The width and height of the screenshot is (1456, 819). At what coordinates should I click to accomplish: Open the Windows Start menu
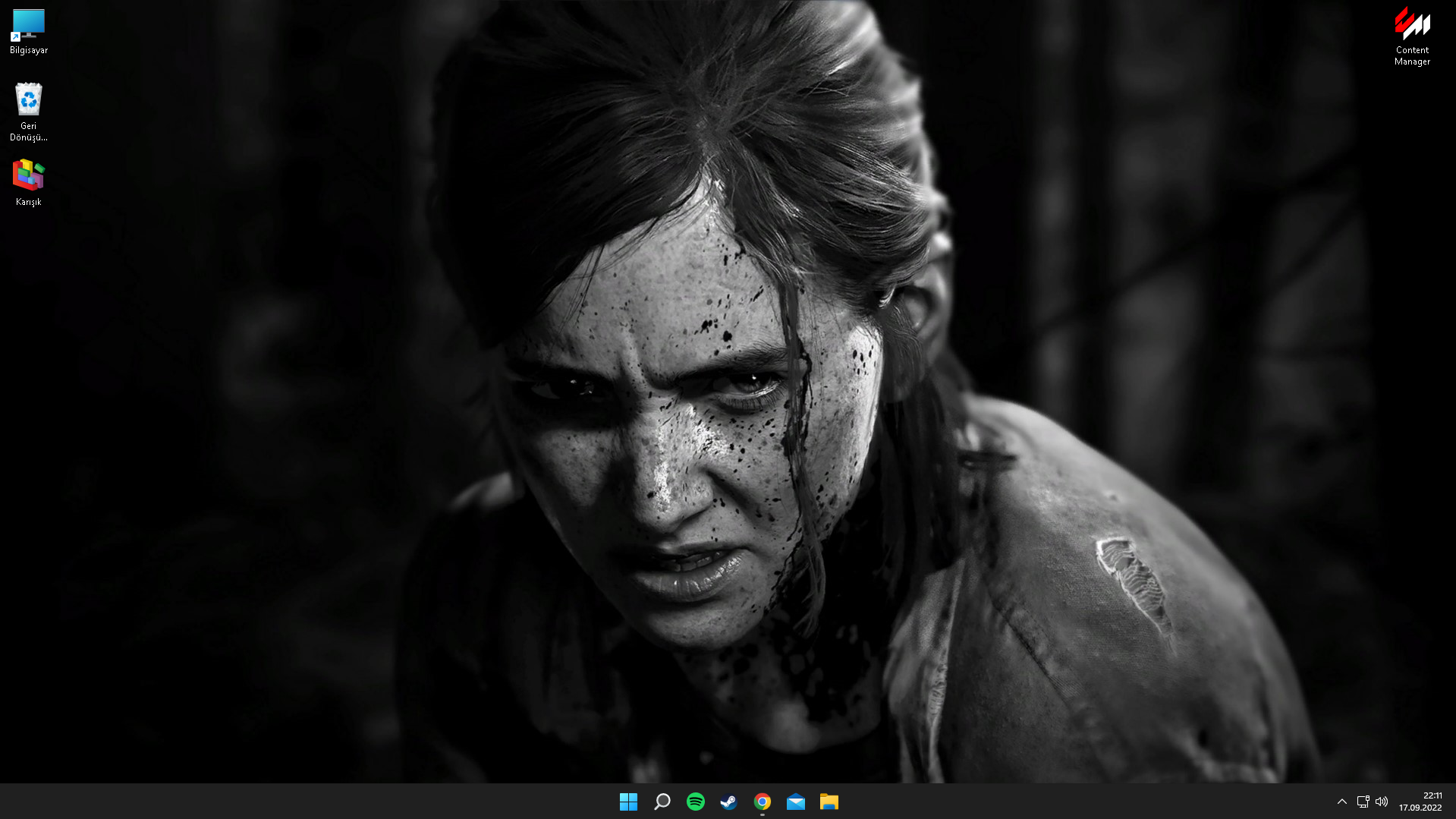[x=628, y=802]
